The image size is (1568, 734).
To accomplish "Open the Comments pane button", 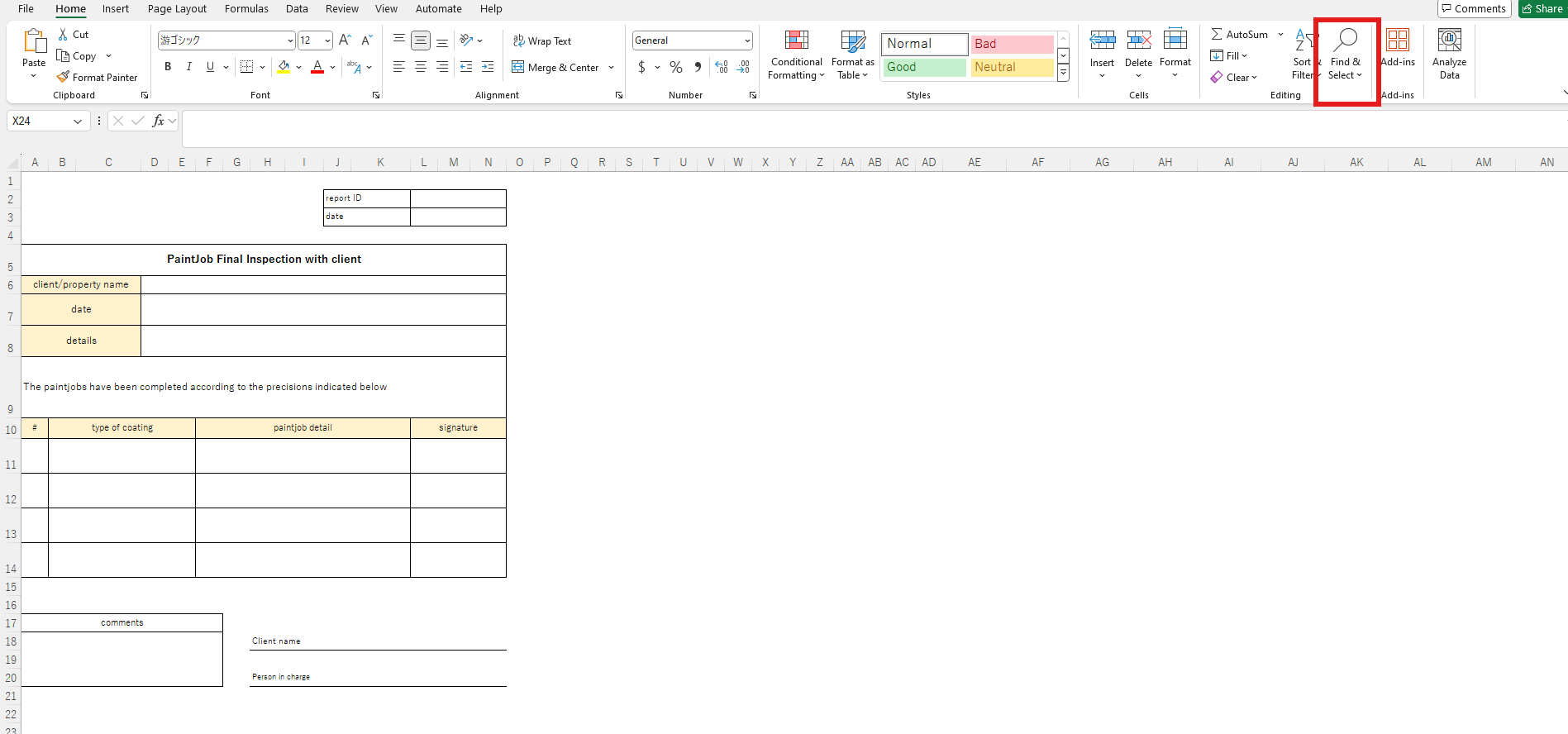I will coord(1474,9).
